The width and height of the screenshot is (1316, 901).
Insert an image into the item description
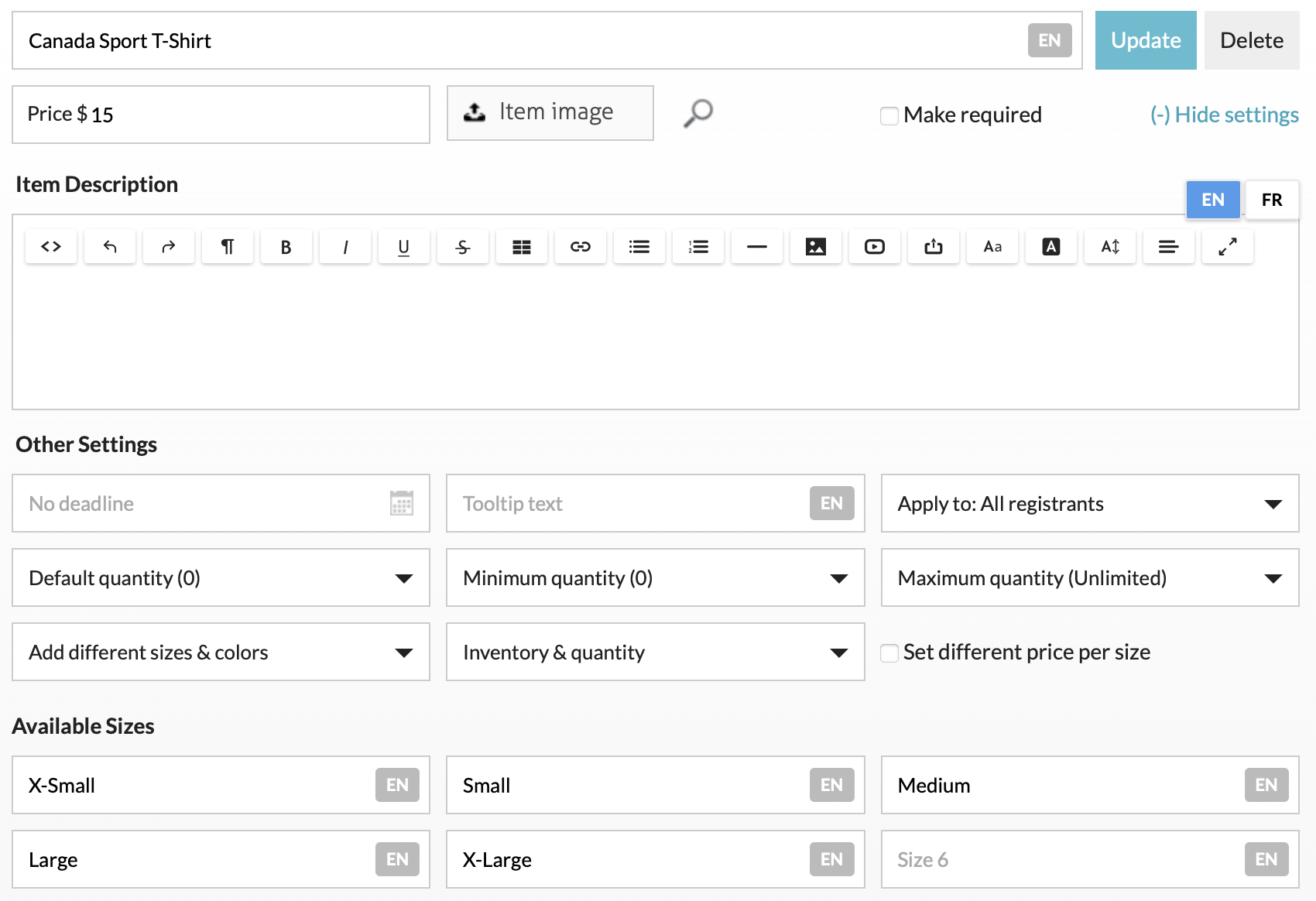pyautogui.click(x=816, y=247)
